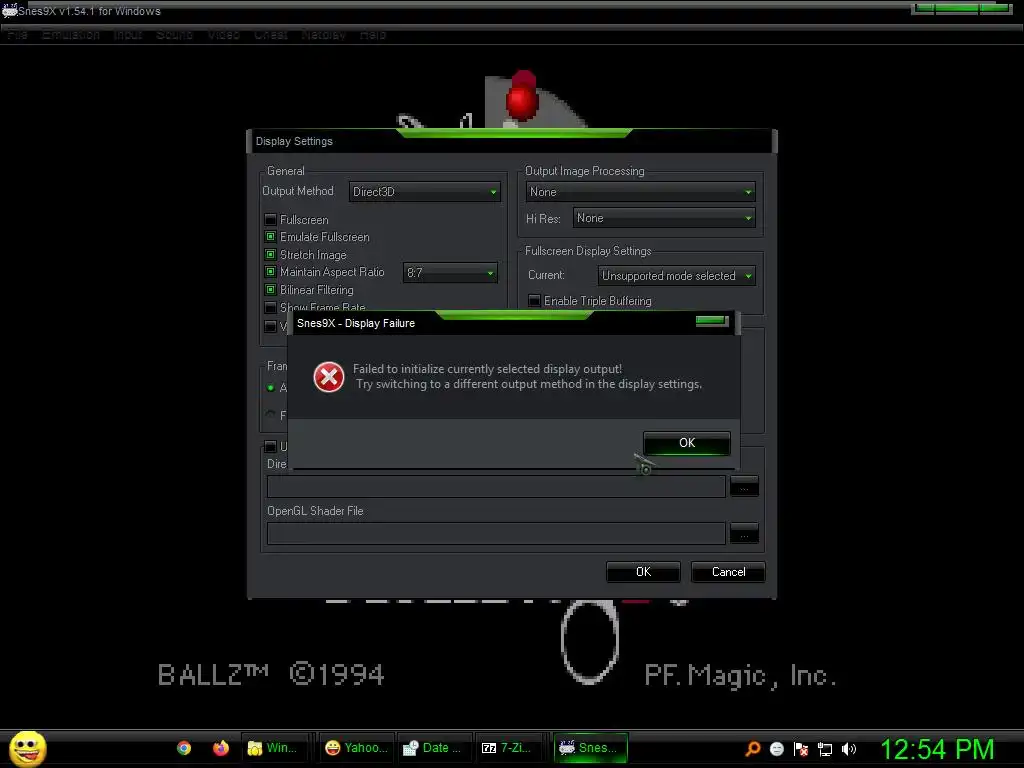1024x768 pixels.
Task: Click the browse button for OpenGL Shader File
Action: point(744,534)
